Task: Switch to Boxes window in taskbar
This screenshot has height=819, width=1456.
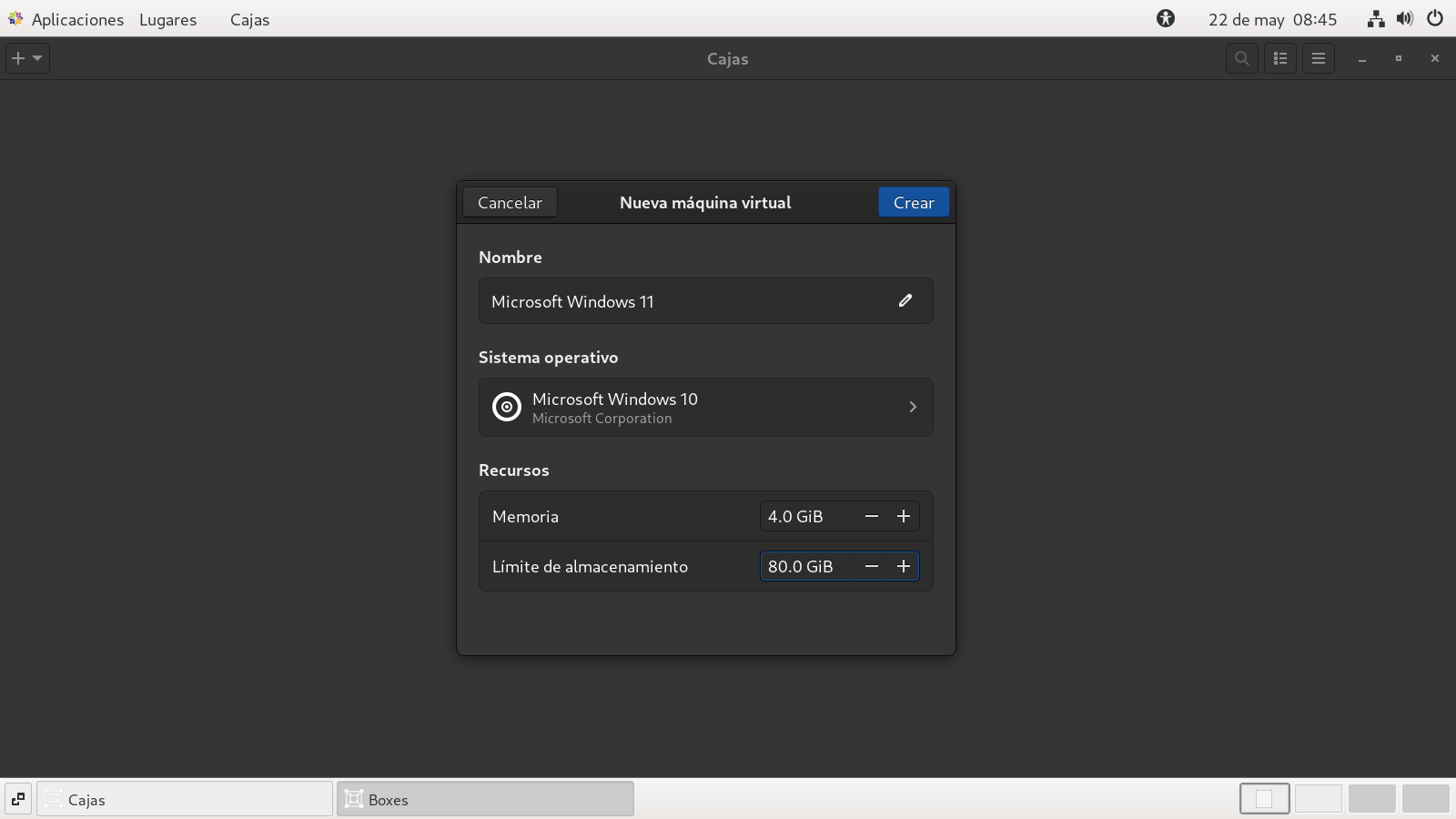Action: coord(485,799)
